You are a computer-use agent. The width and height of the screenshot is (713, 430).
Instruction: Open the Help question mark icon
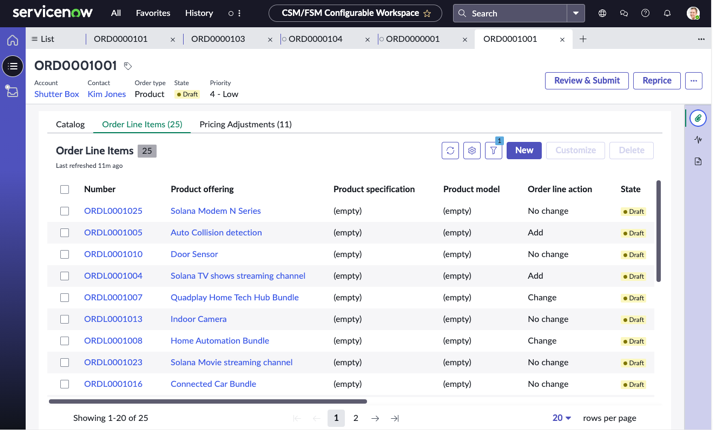(645, 13)
